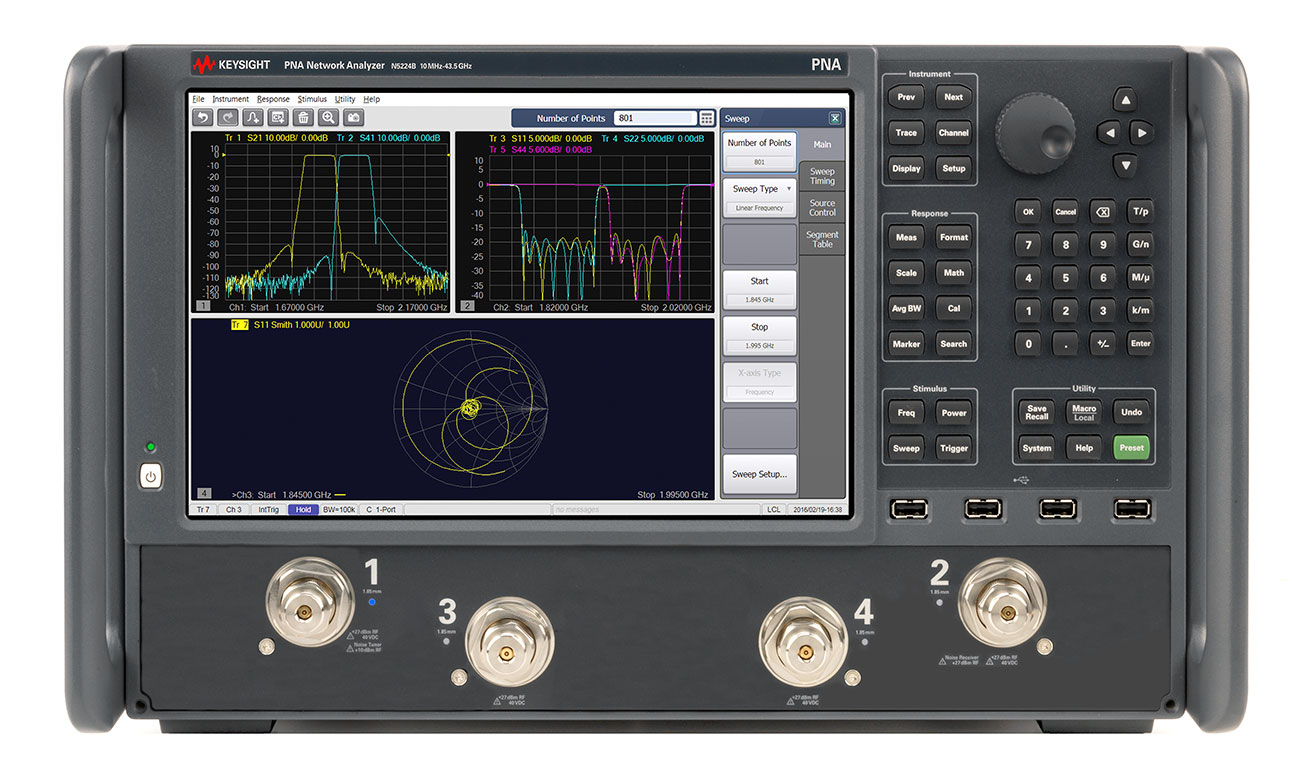Click the Stop frequency button showing 1.995 GHz
This screenshot has width=1300, height=780.
[758, 334]
